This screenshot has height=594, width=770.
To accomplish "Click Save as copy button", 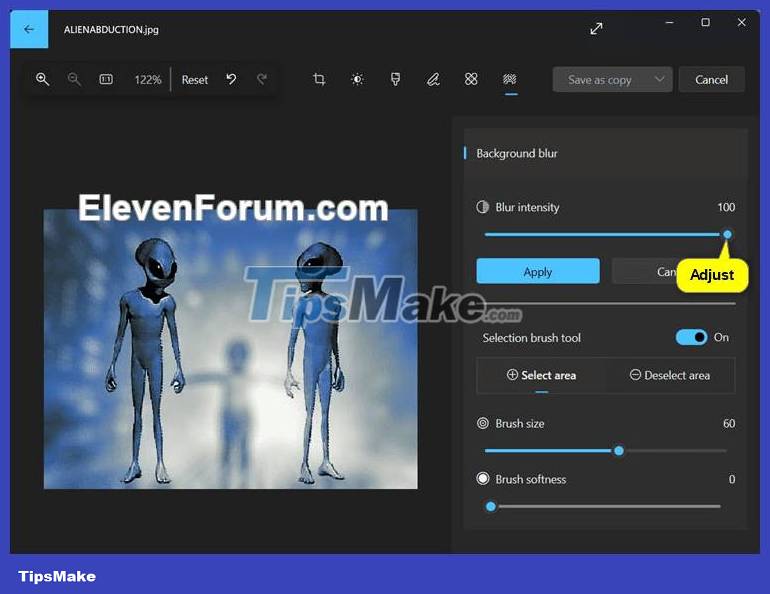I will coord(599,80).
